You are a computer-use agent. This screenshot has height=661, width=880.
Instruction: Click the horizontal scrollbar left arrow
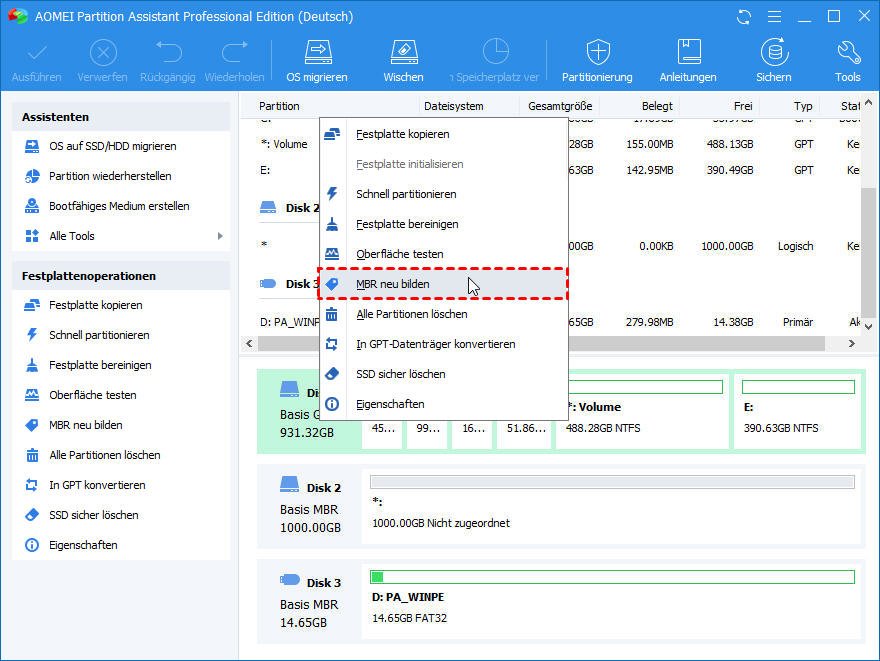[250, 343]
